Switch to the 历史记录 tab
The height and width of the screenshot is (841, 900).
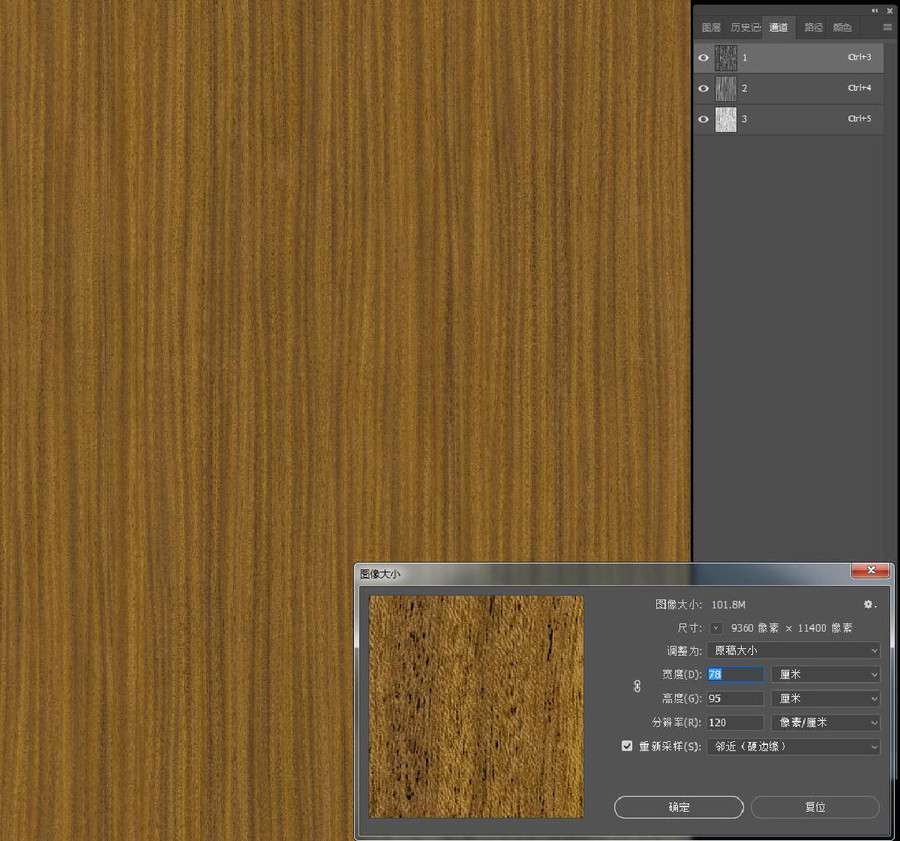point(746,28)
